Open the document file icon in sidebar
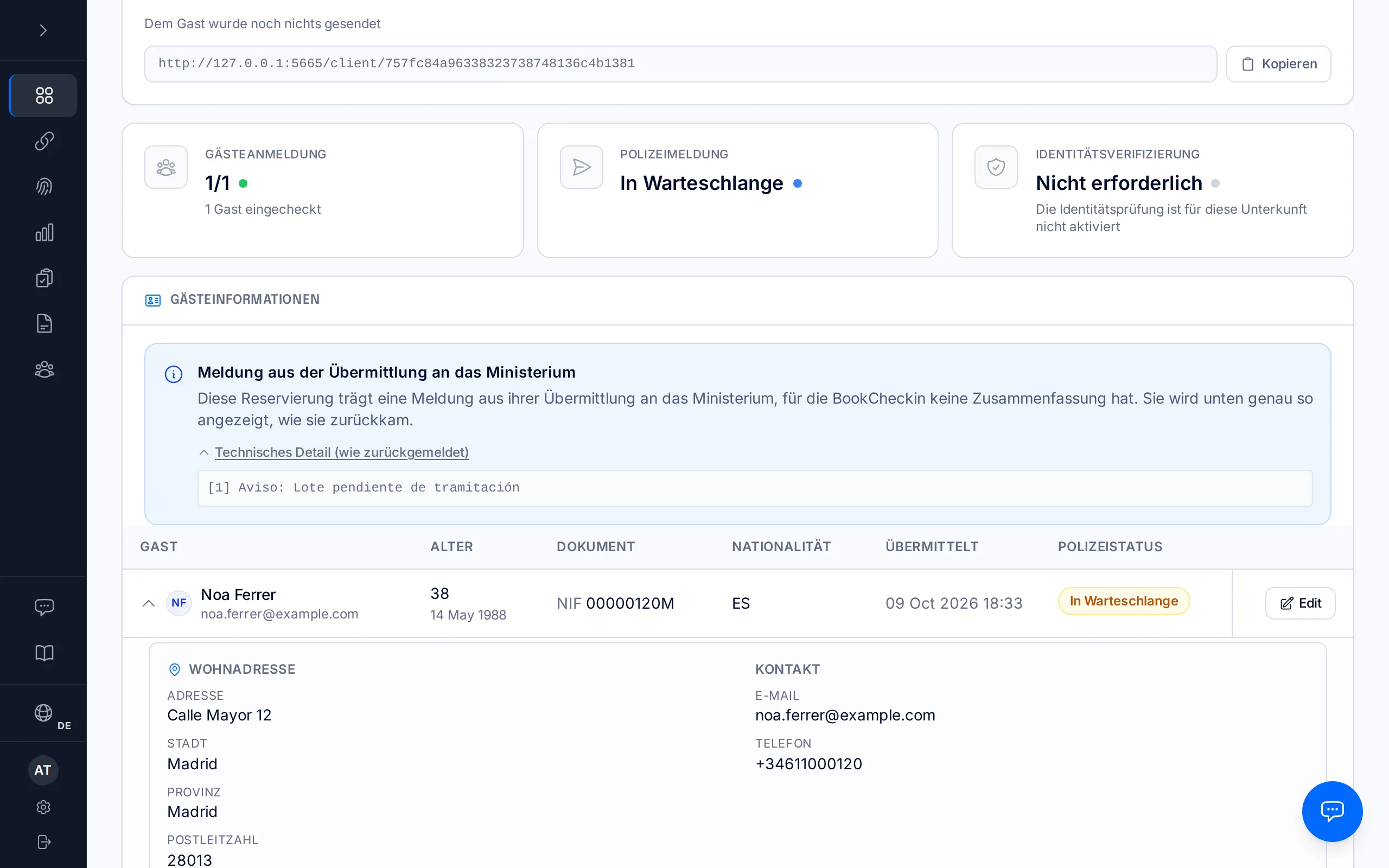 coord(43,324)
